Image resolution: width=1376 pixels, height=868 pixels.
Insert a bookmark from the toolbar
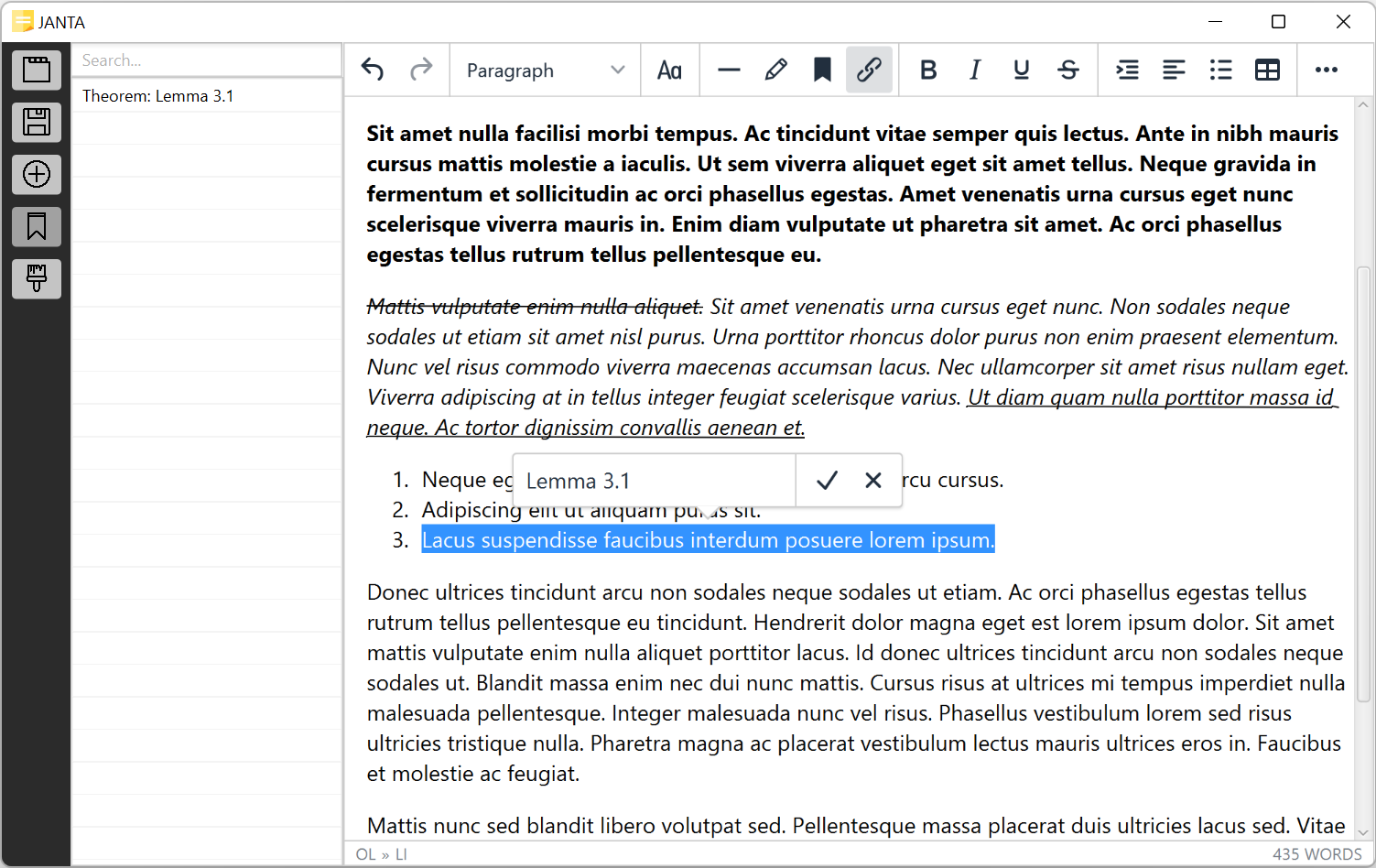click(822, 70)
